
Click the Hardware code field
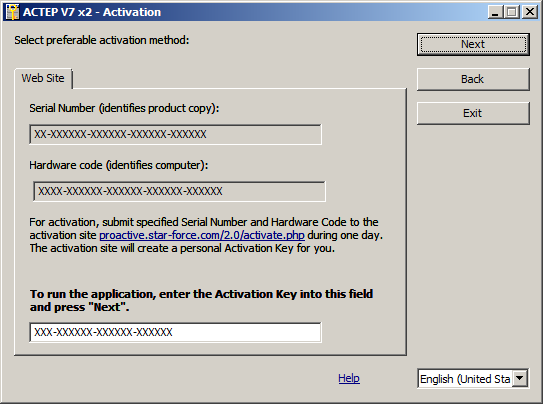click(179, 191)
